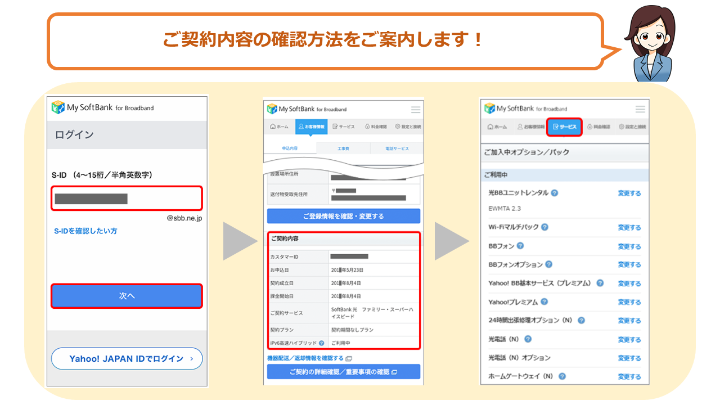720x405 pixels.
Task: Open hamburger menu on the options/pack screen
Action: tap(640, 109)
